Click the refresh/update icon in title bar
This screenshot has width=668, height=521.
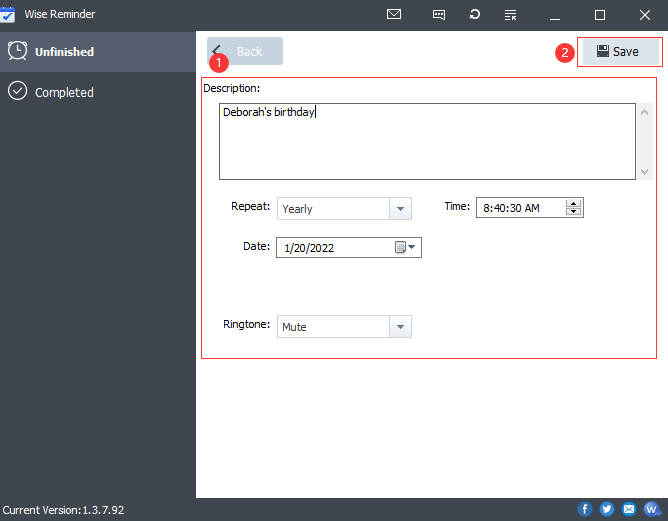(475, 14)
